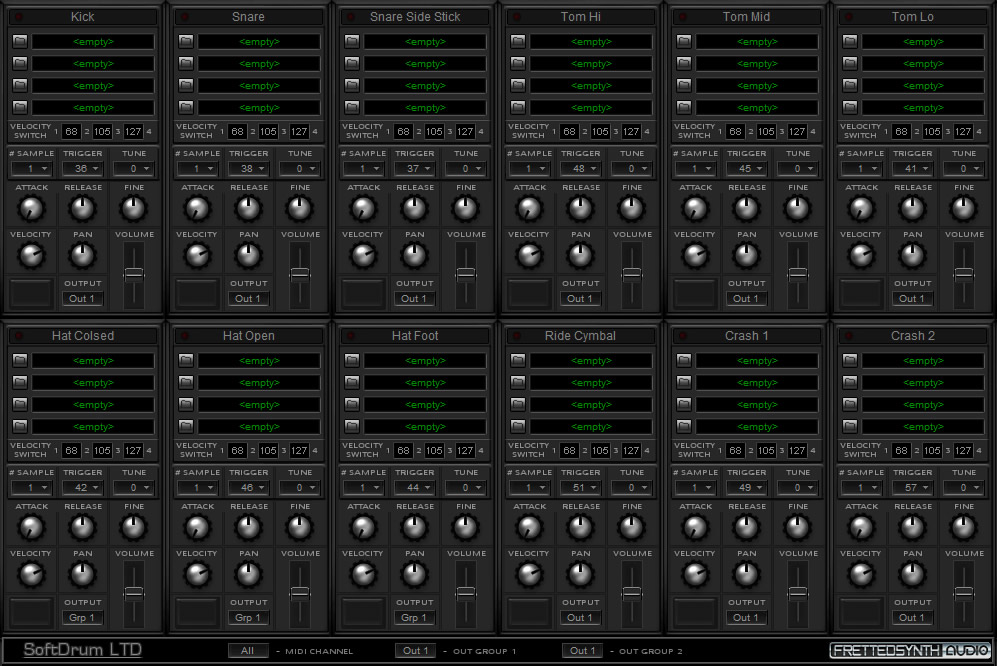Expand the TUNE dropdown for Tom Hi
The height and width of the screenshot is (666, 997).
click(631, 169)
